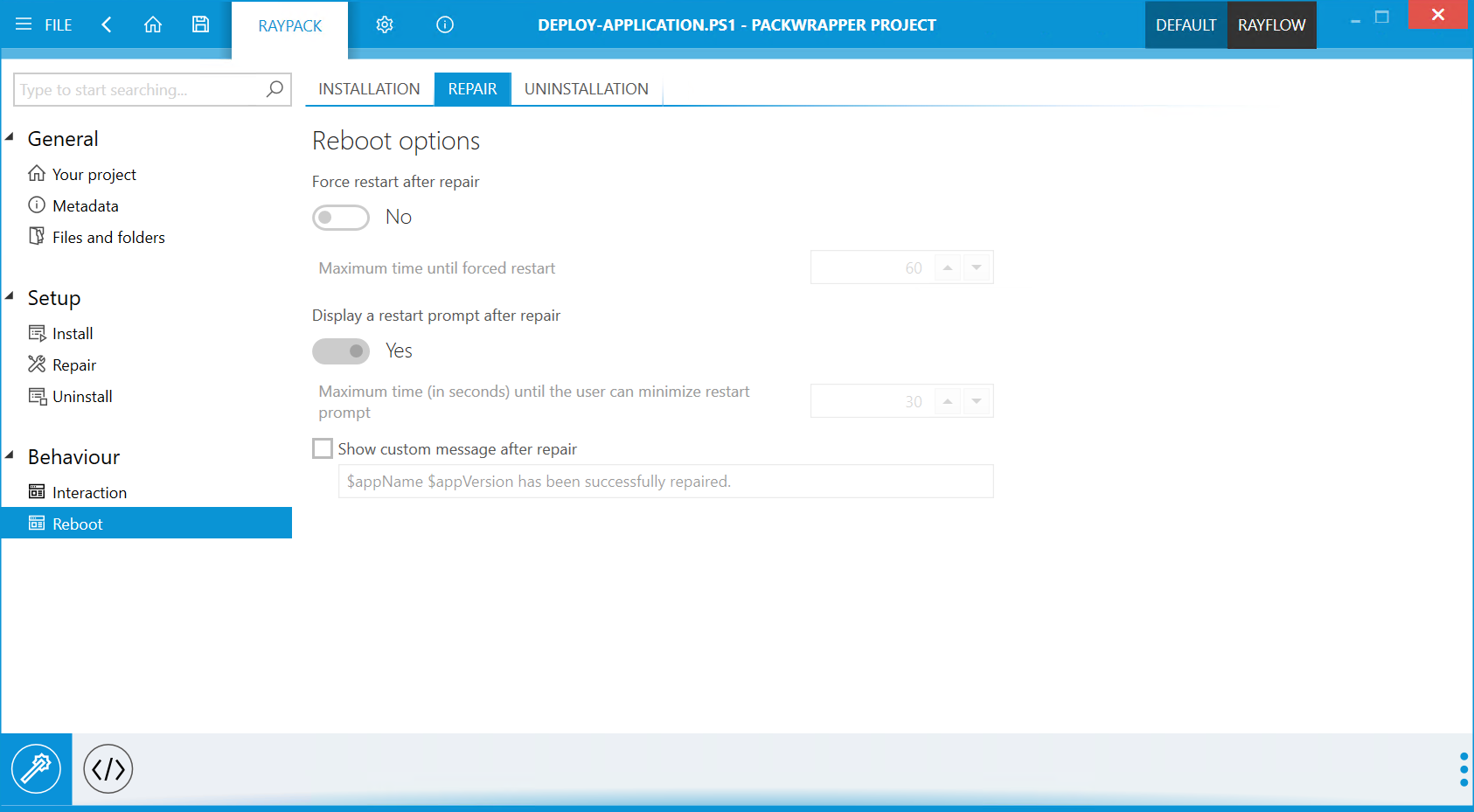Enable Force restart after repair toggle

click(x=341, y=218)
